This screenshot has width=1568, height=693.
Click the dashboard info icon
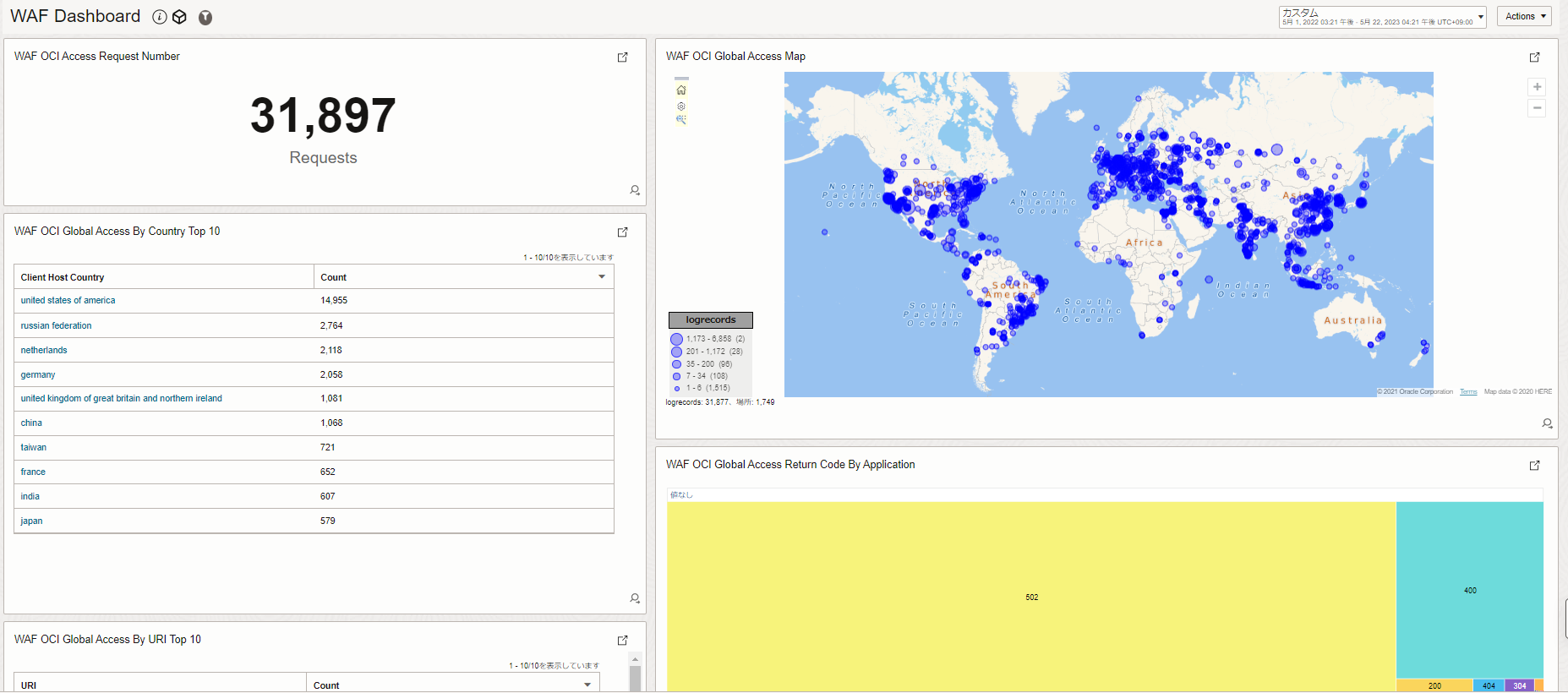(159, 17)
